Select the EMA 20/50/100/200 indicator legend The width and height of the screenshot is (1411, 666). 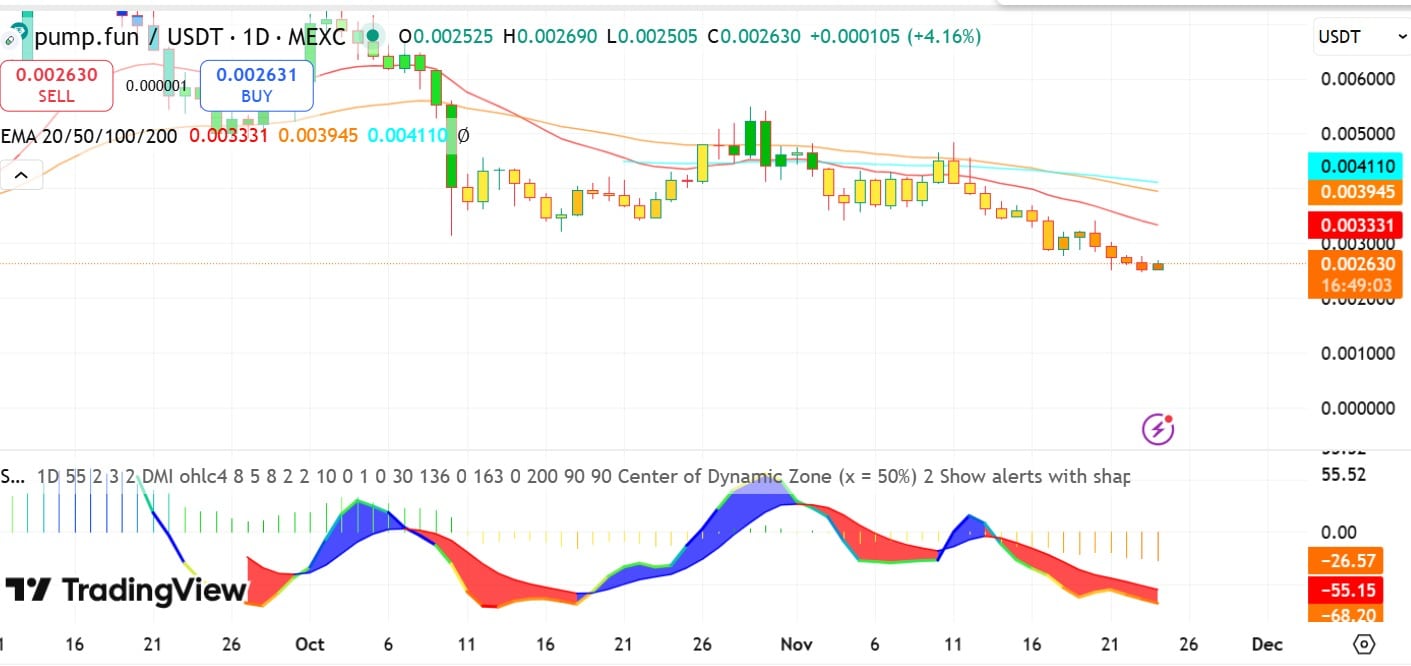pyautogui.click(x=89, y=135)
